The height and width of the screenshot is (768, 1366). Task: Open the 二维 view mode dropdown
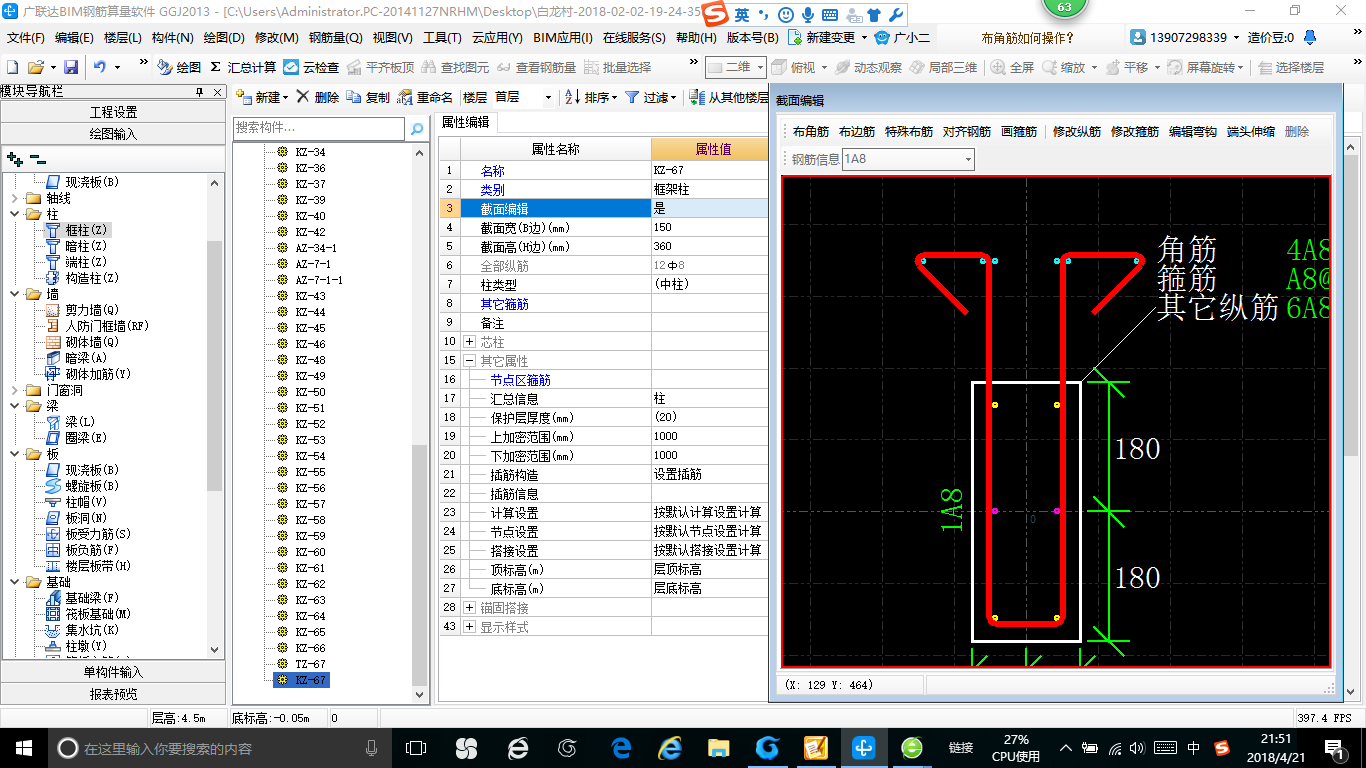[x=735, y=67]
